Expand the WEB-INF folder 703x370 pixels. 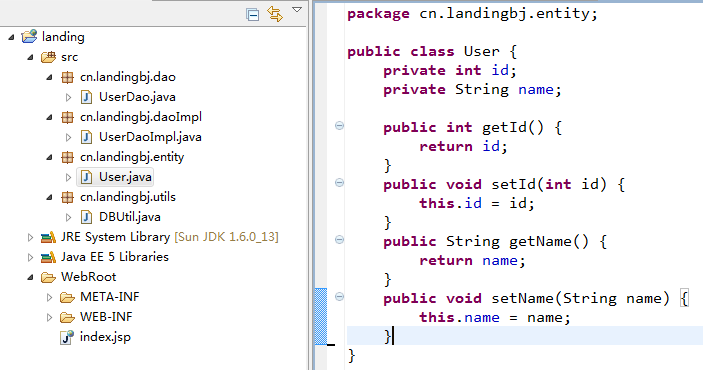(49, 318)
